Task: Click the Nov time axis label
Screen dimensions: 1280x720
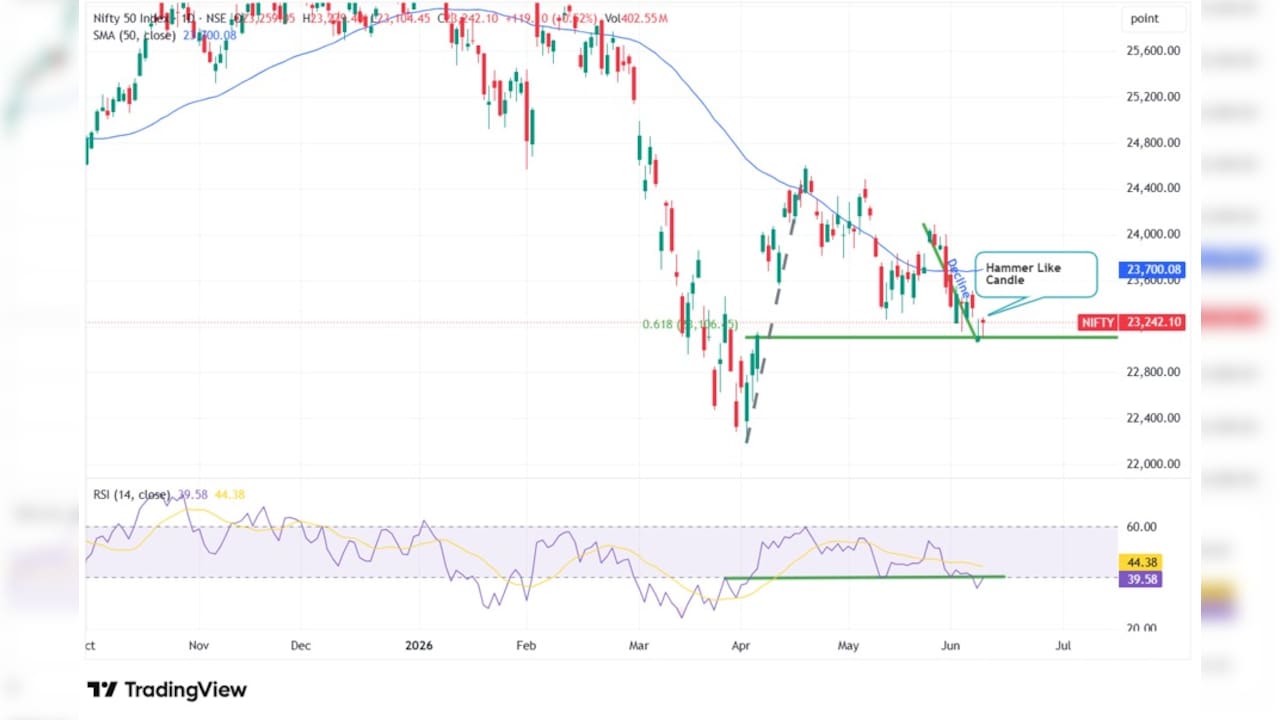Action: (x=199, y=645)
